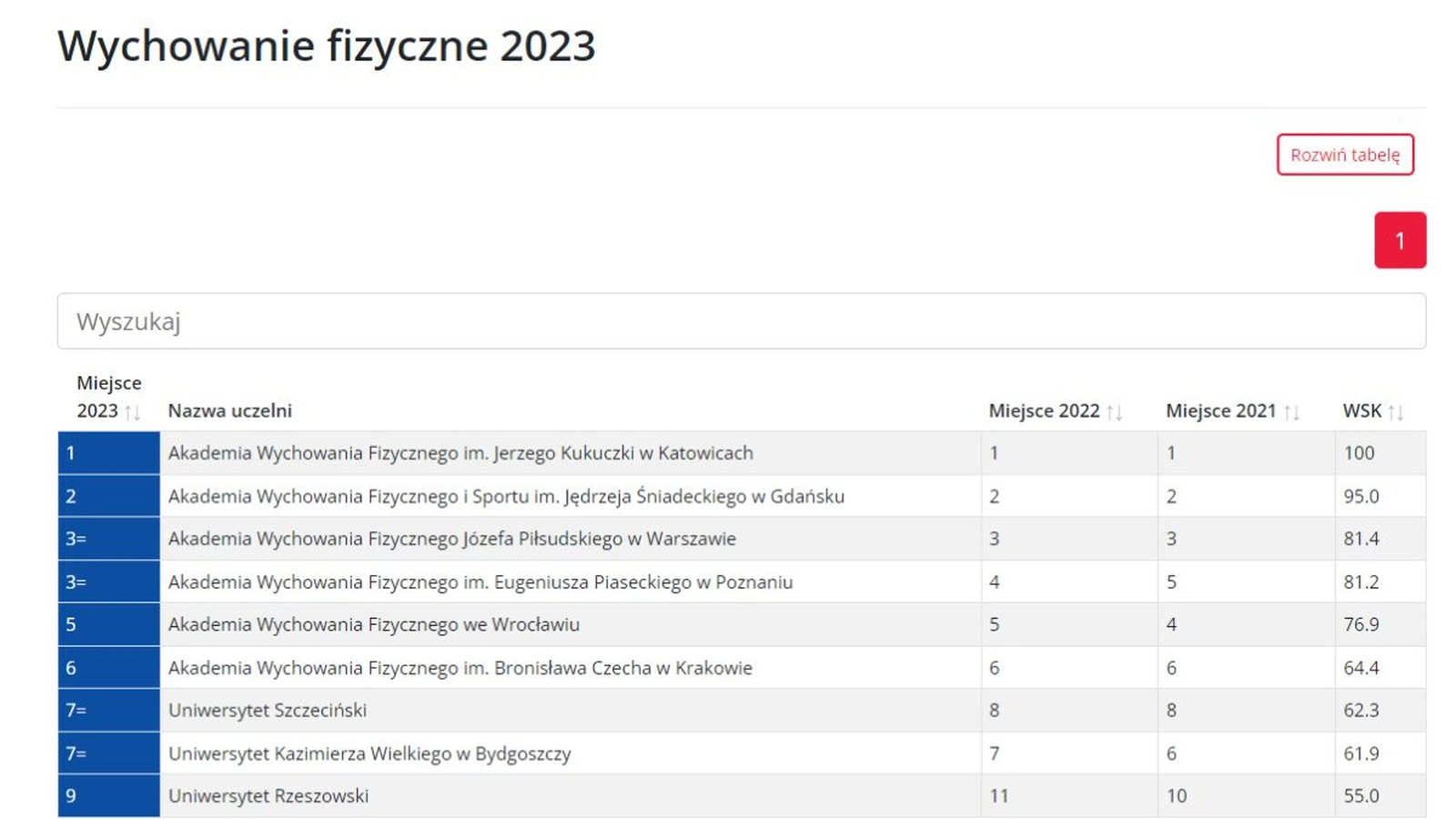The width and height of the screenshot is (1456, 819).
Task: Click the Miejsce 2022 header label
Action: pyautogui.click(x=1044, y=410)
